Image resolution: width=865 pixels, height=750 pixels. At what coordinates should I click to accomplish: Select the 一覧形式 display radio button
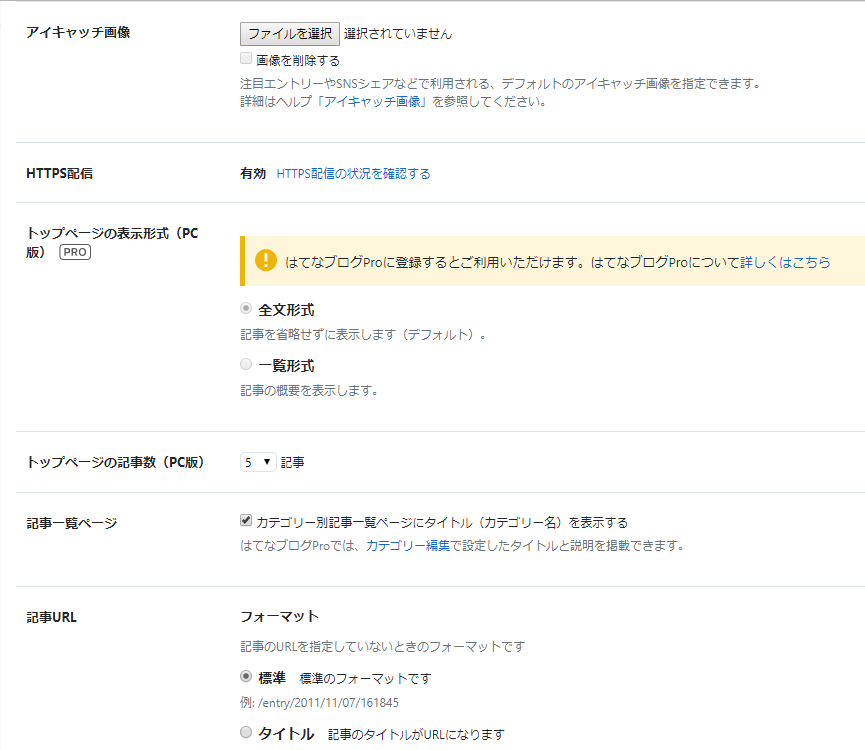pos(245,363)
